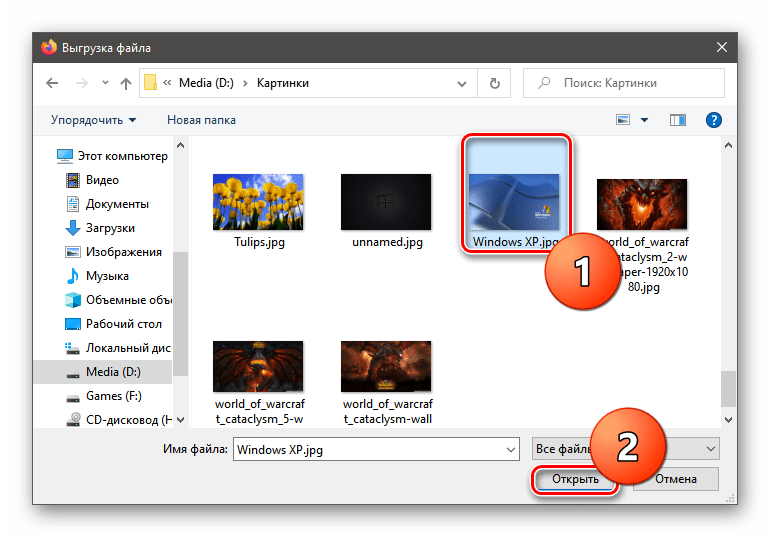Viewport: 770px width, 537px height.
Task: Select the Windows XP.jpg thumbnail
Action: click(514, 202)
